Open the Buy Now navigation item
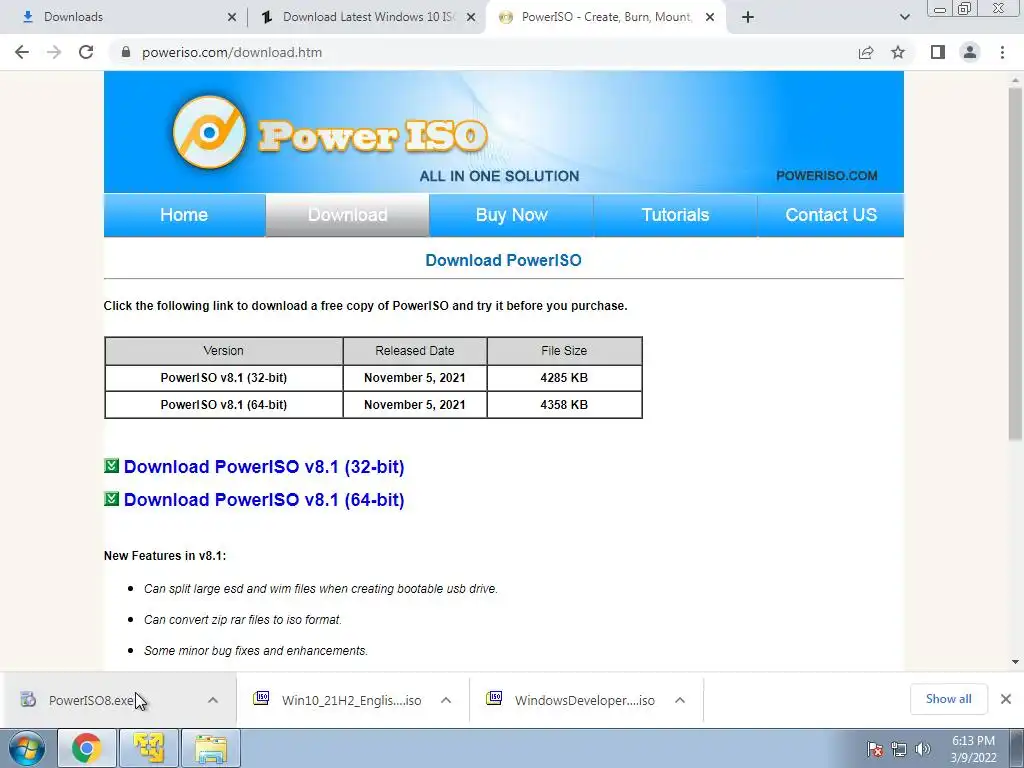This screenshot has height=768, width=1024. (511, 215)
